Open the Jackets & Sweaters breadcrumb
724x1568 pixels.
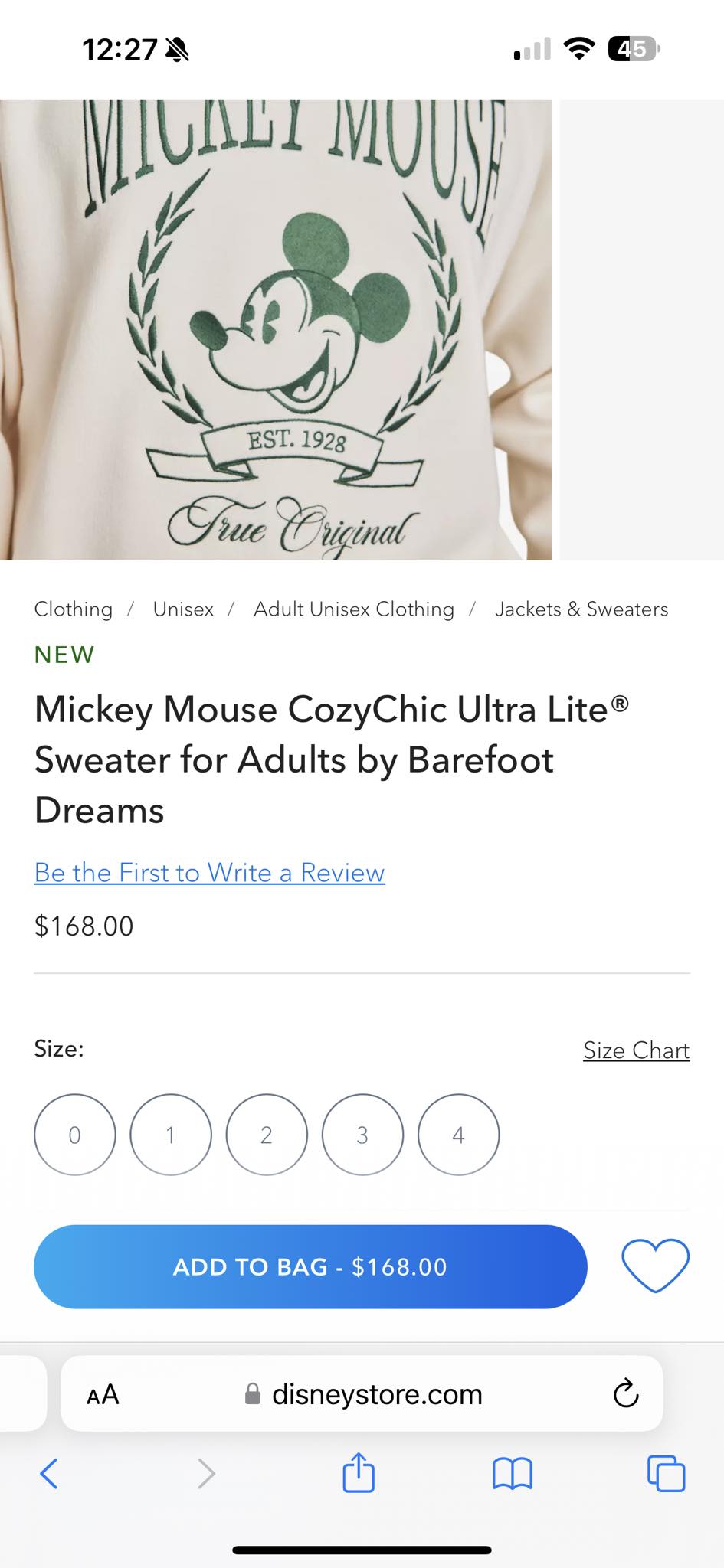coord(581,609)
